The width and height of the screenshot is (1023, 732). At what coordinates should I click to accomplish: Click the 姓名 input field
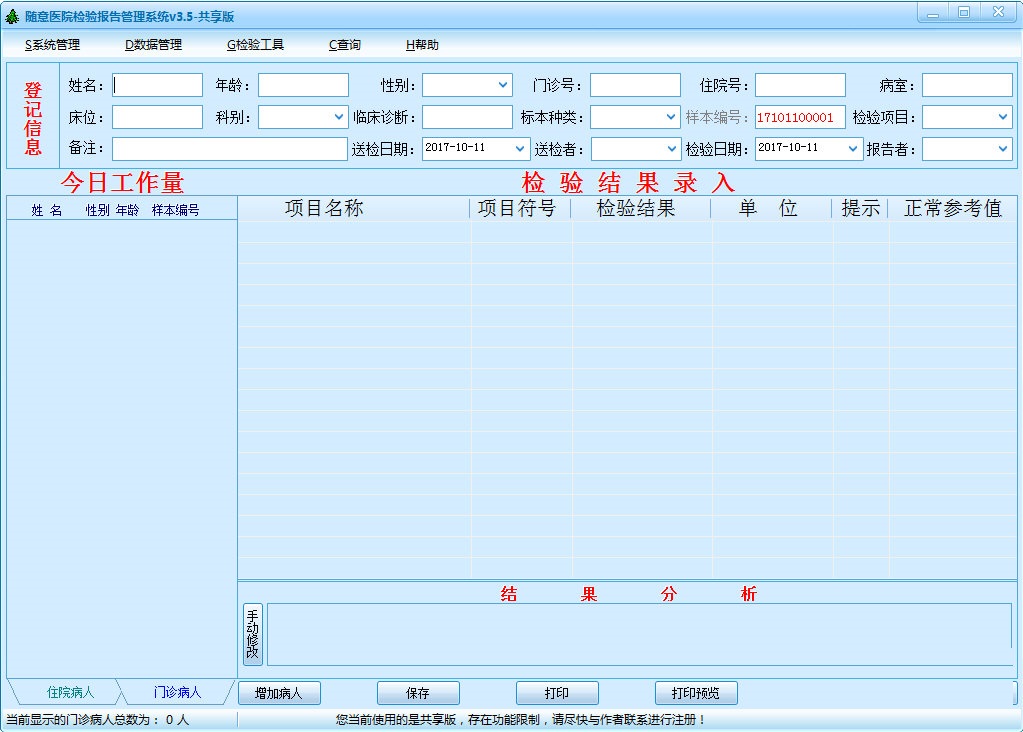point(157,86)
